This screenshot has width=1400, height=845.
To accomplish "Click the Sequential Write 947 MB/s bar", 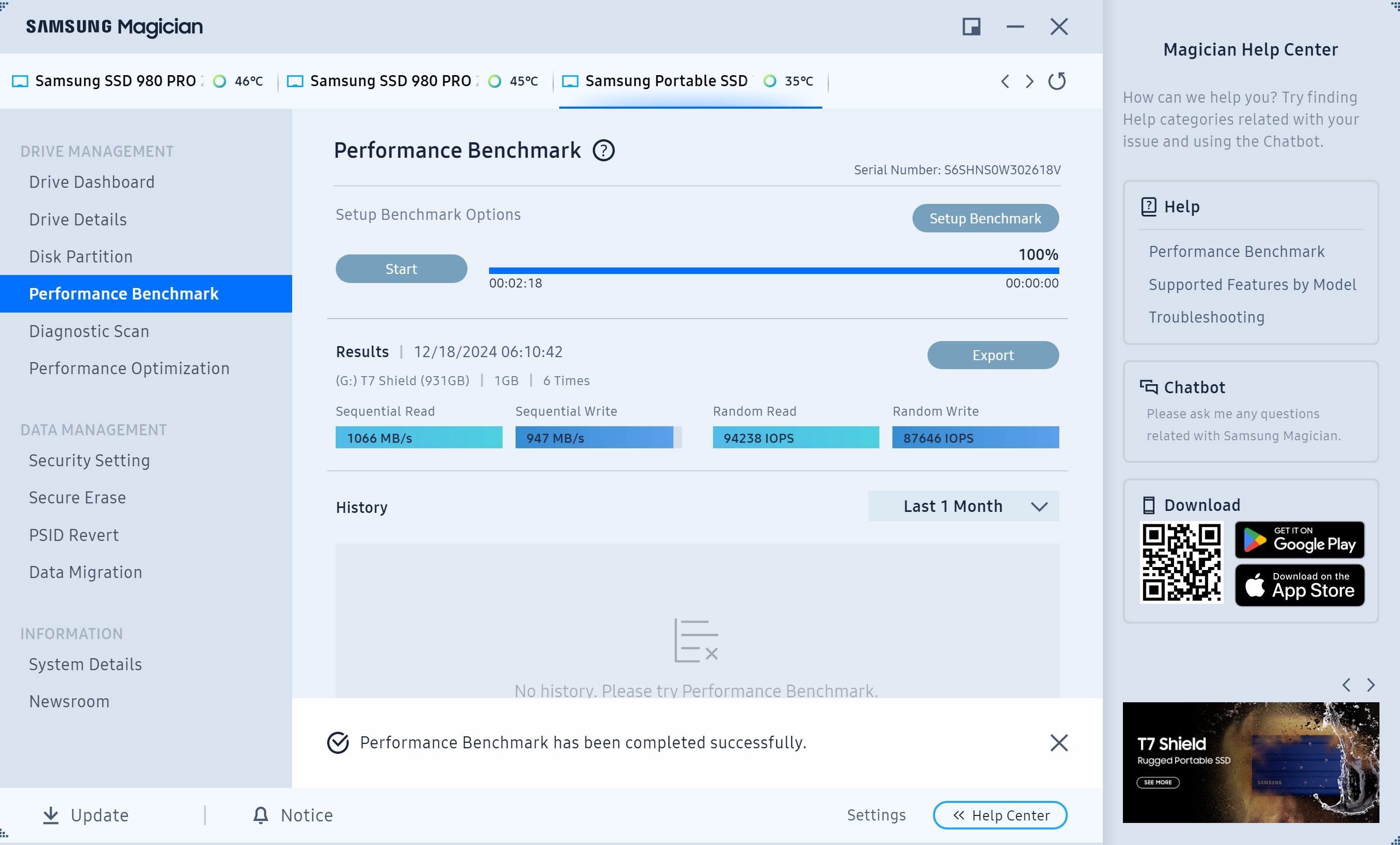I will [598, 438].
